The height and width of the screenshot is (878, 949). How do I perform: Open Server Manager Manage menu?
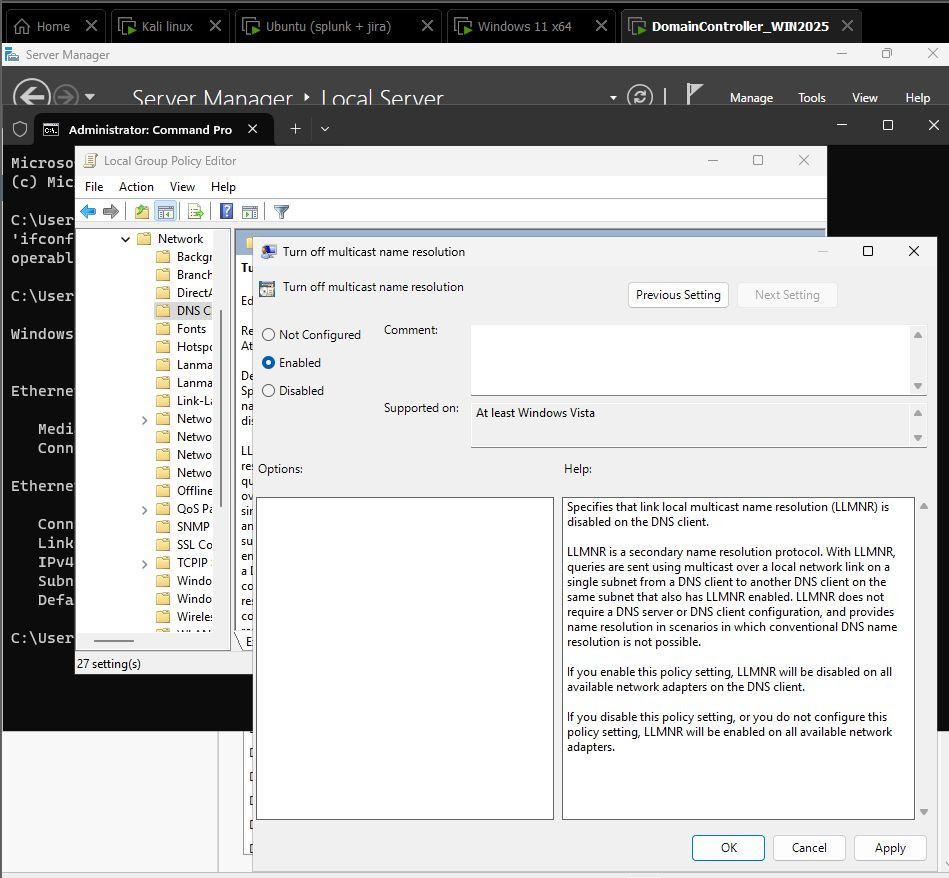[x=751, y=97]
